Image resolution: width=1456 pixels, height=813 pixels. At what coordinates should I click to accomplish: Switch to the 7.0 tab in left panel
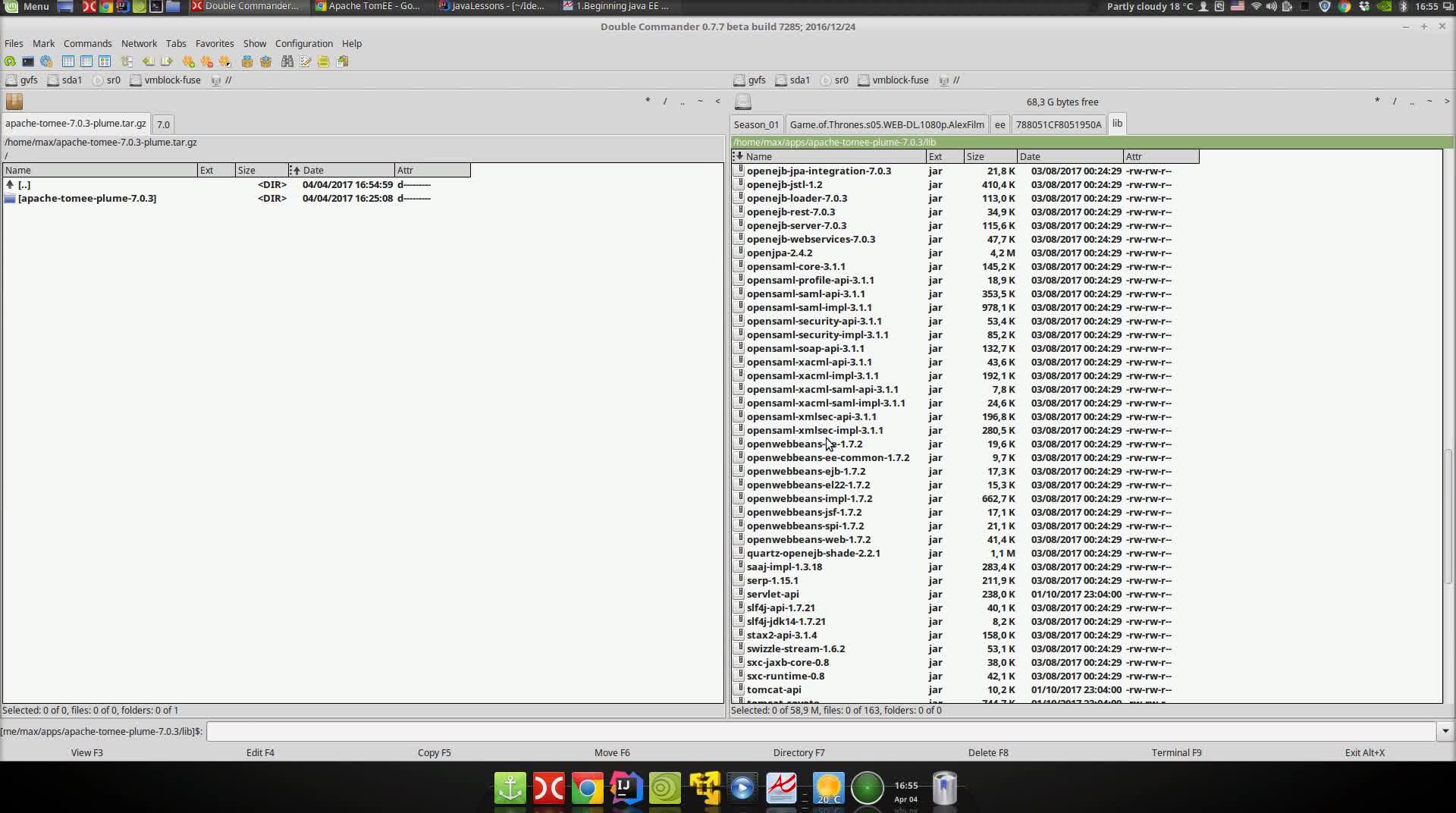pos(163,124)
